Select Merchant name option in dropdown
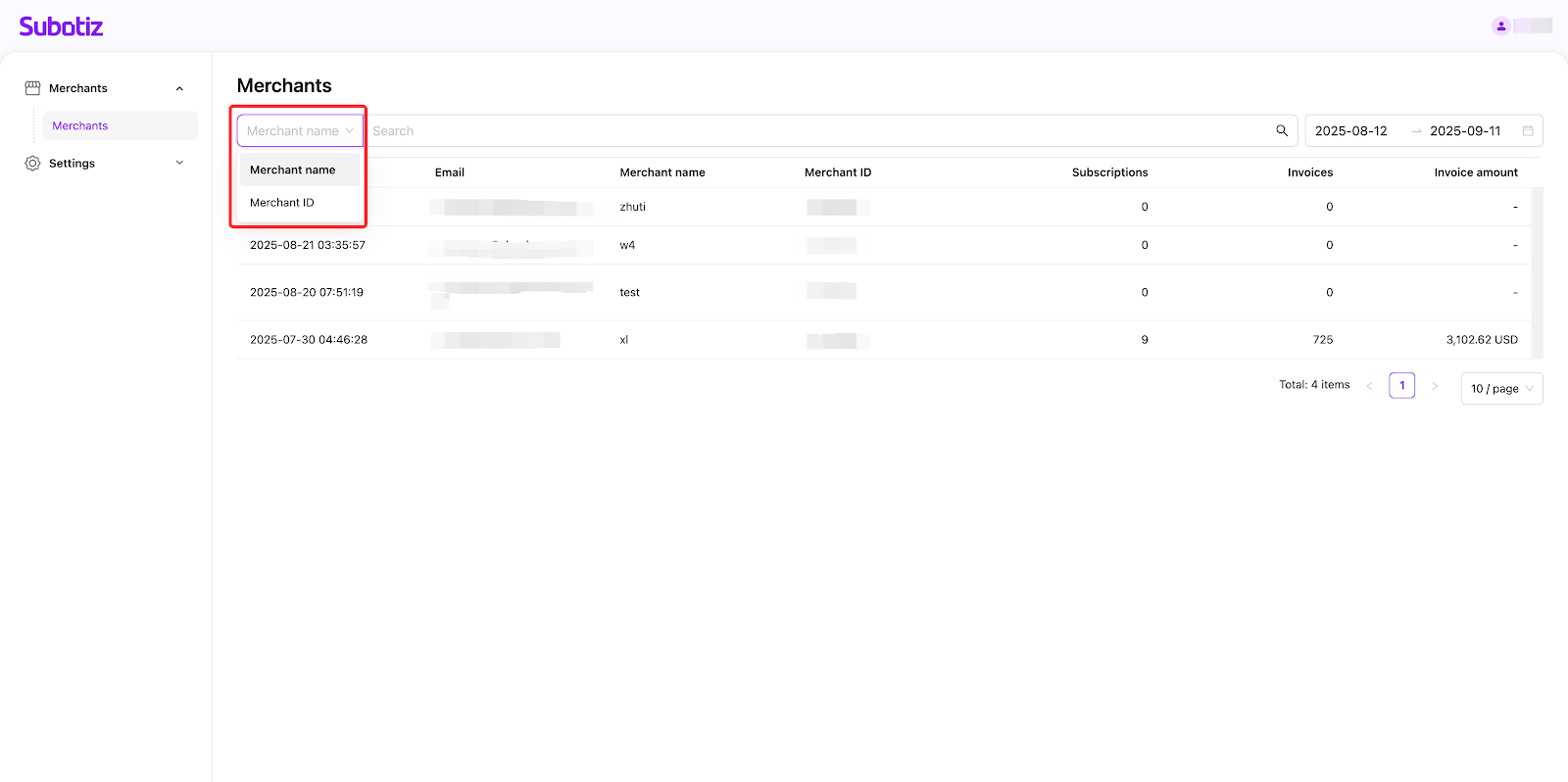The image size is (1568, 782). point(292,171)
